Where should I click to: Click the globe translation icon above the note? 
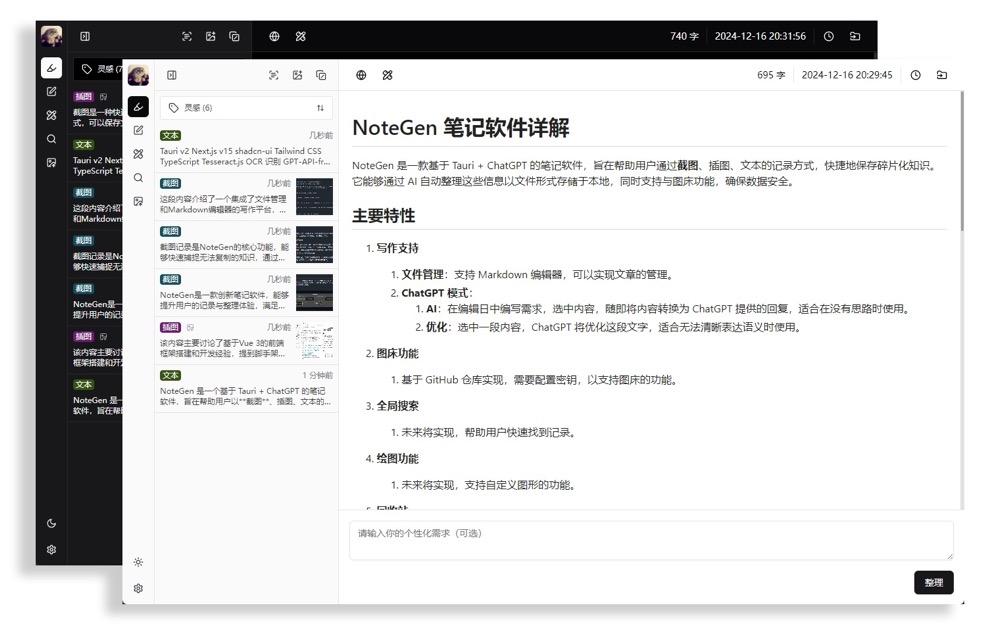(x=359, y=74)
